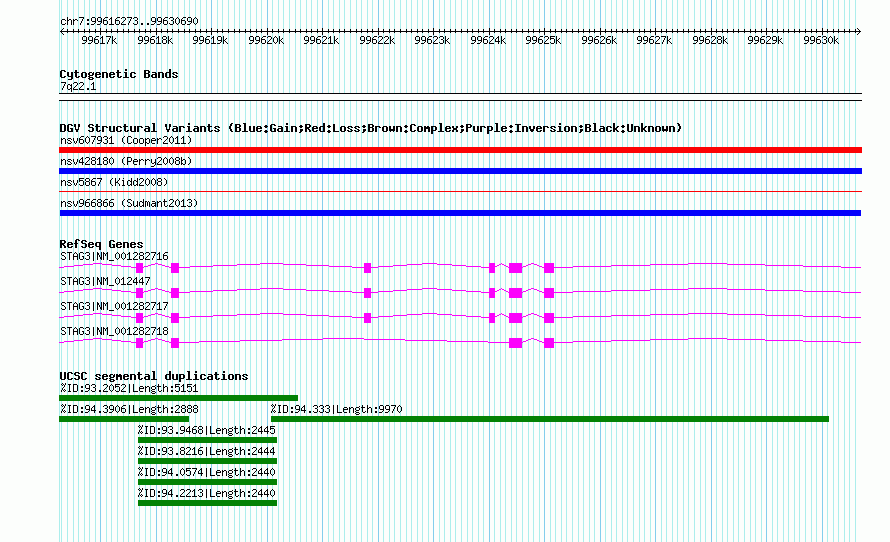Open the STAG3 NM_001282718 transcript label
The height and width of the screenshot is (542, 890).
[114, 331]
